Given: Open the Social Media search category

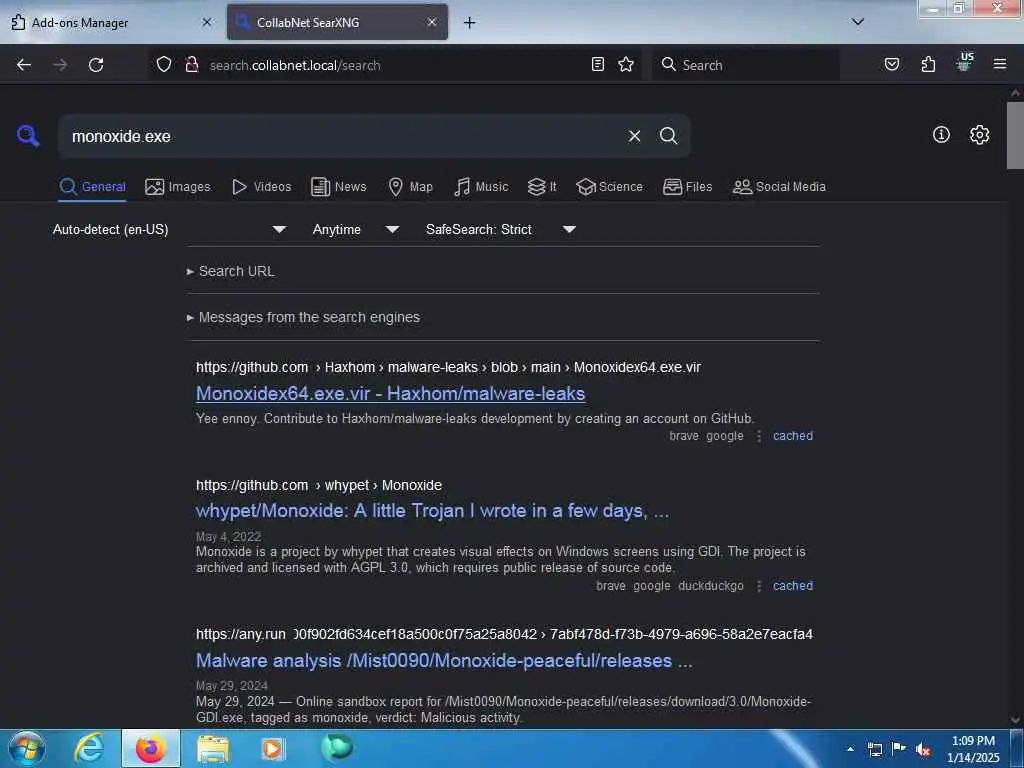Looking at the screenshot, I should (x=779, y=187).
